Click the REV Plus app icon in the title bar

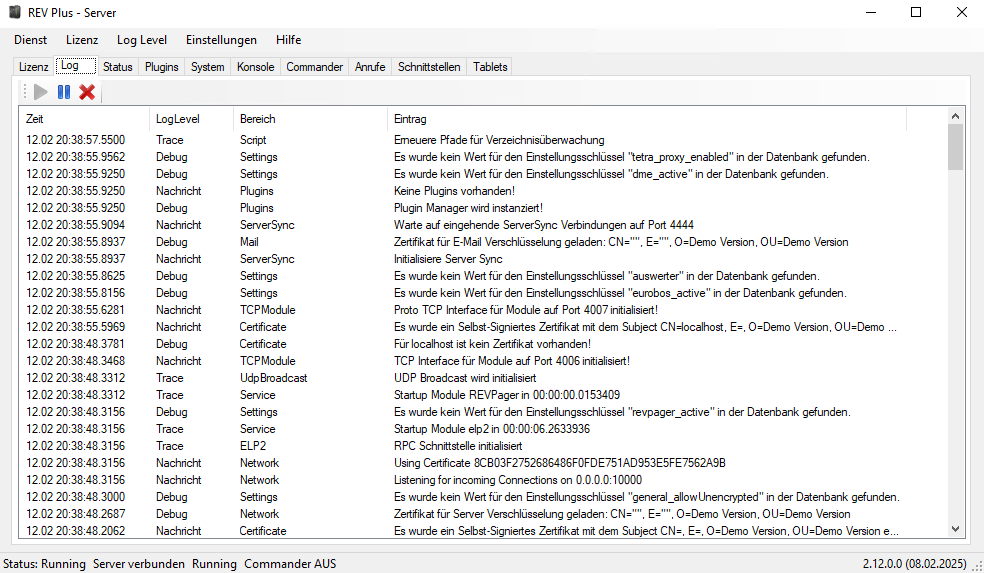pos(14,13)
